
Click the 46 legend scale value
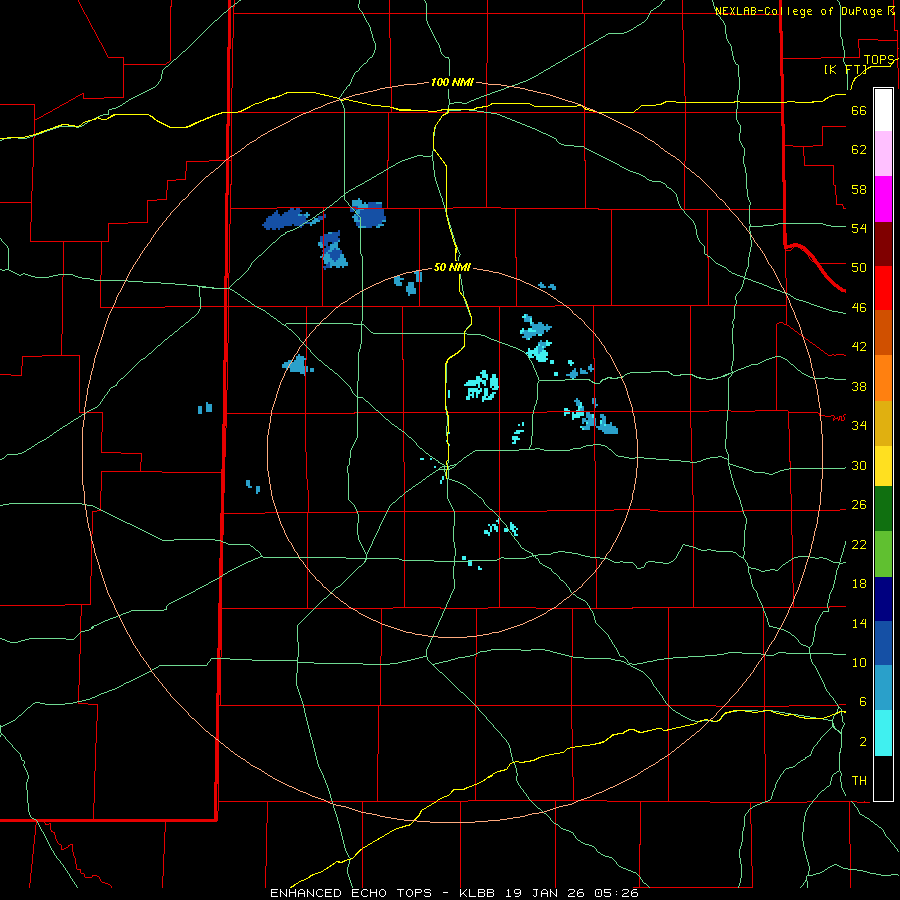coord(859,308)
